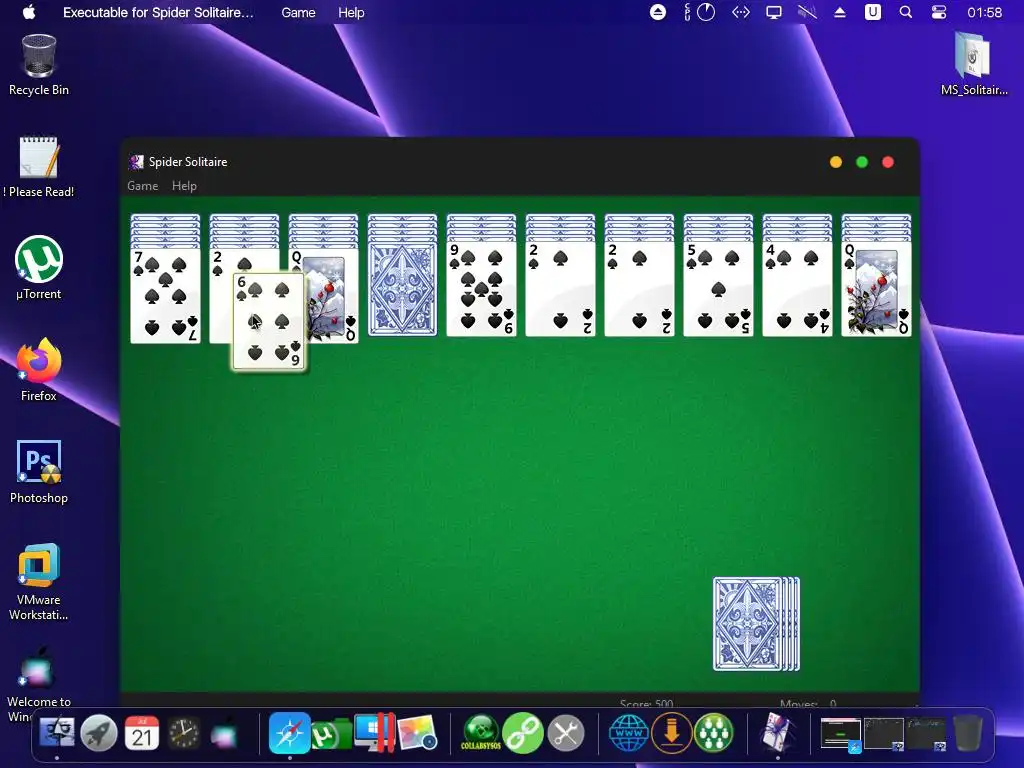Click the angle-bracket arrows icon in menu bar
The width and height of the screenshot is (1024, 768).
tap(741, 12)
